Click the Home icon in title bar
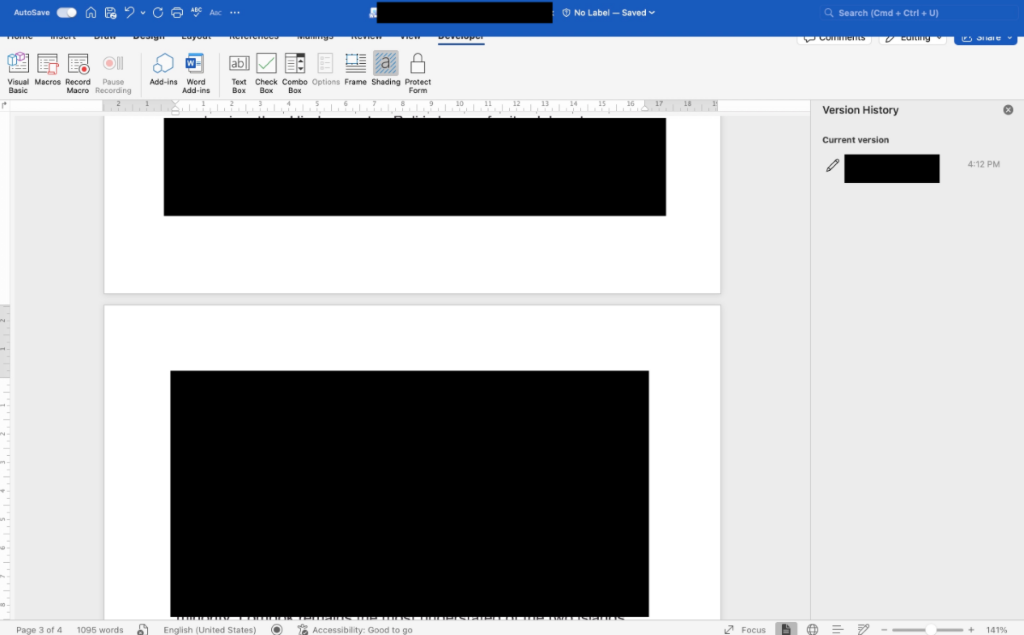Viewport: 1024px width, 635px height. [x=91, y=12]
